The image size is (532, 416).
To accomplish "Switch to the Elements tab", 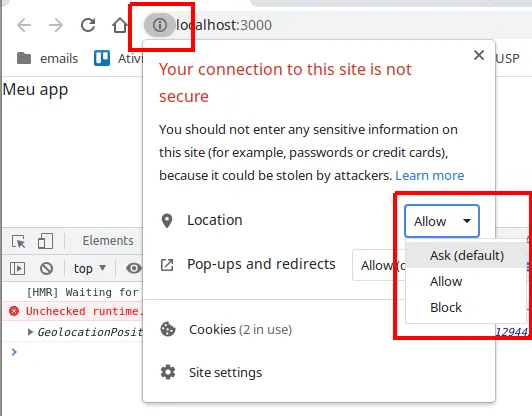I will pyautogui.click(x=108, y=241).
